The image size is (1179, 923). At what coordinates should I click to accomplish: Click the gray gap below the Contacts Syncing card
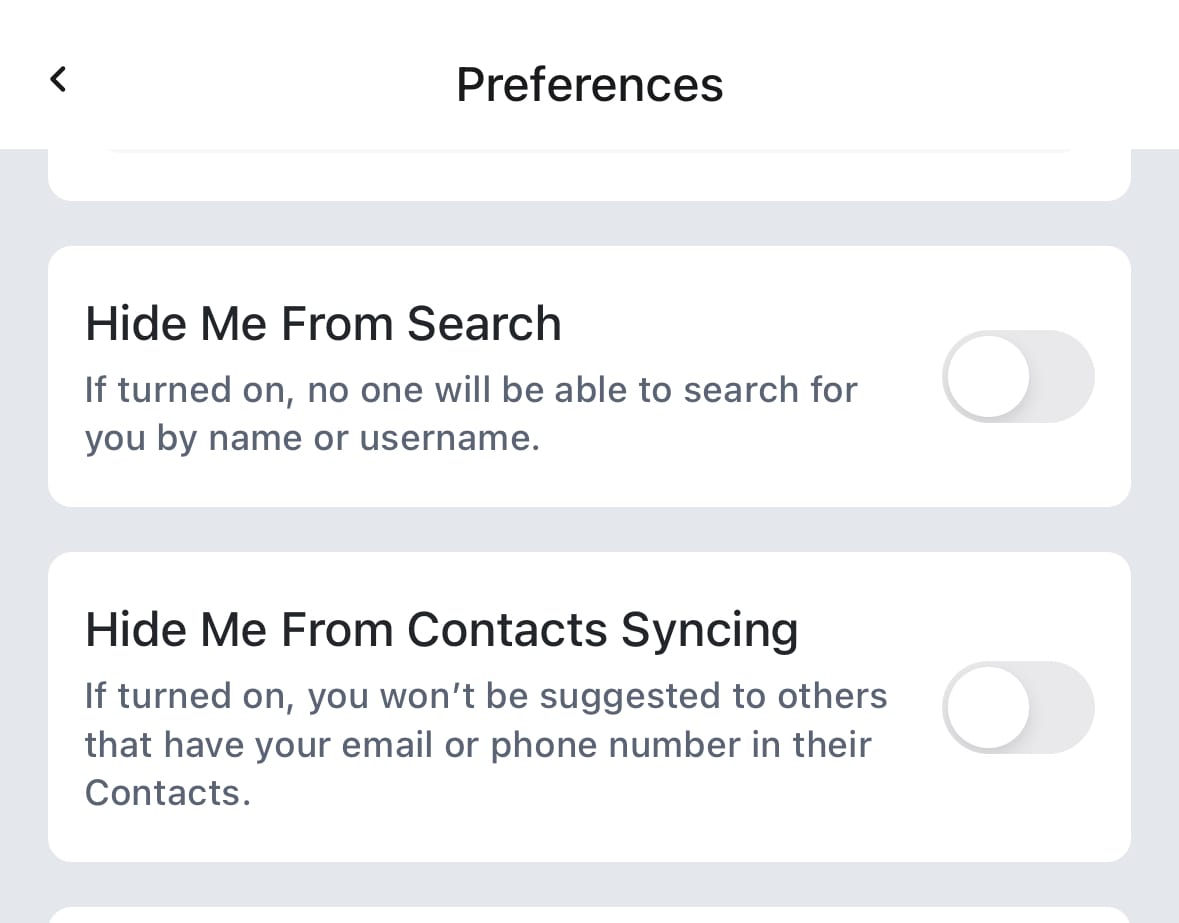pos(589,884)
